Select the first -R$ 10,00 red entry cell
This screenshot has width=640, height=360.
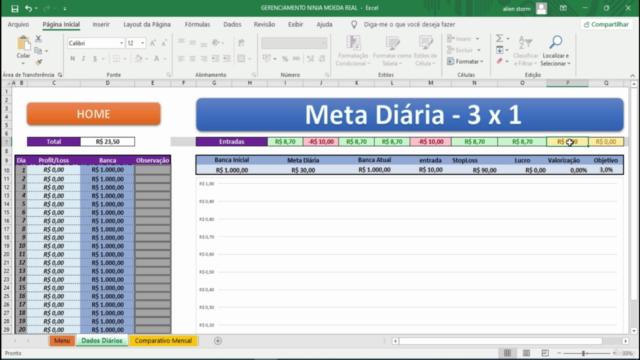point(321,142)
